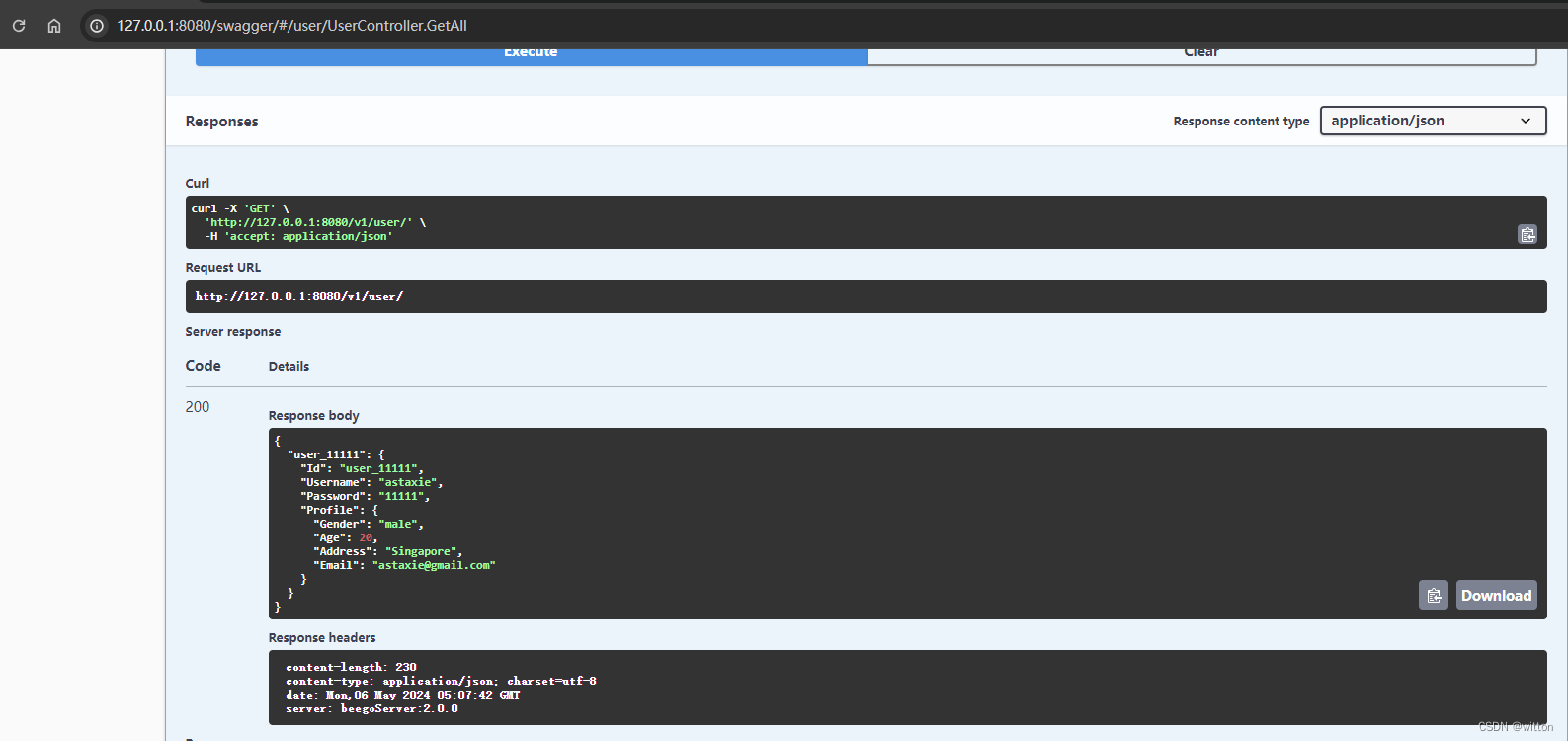Click the content-length response header line
This screenshot has height=741, width=1568.
(351, 667)
